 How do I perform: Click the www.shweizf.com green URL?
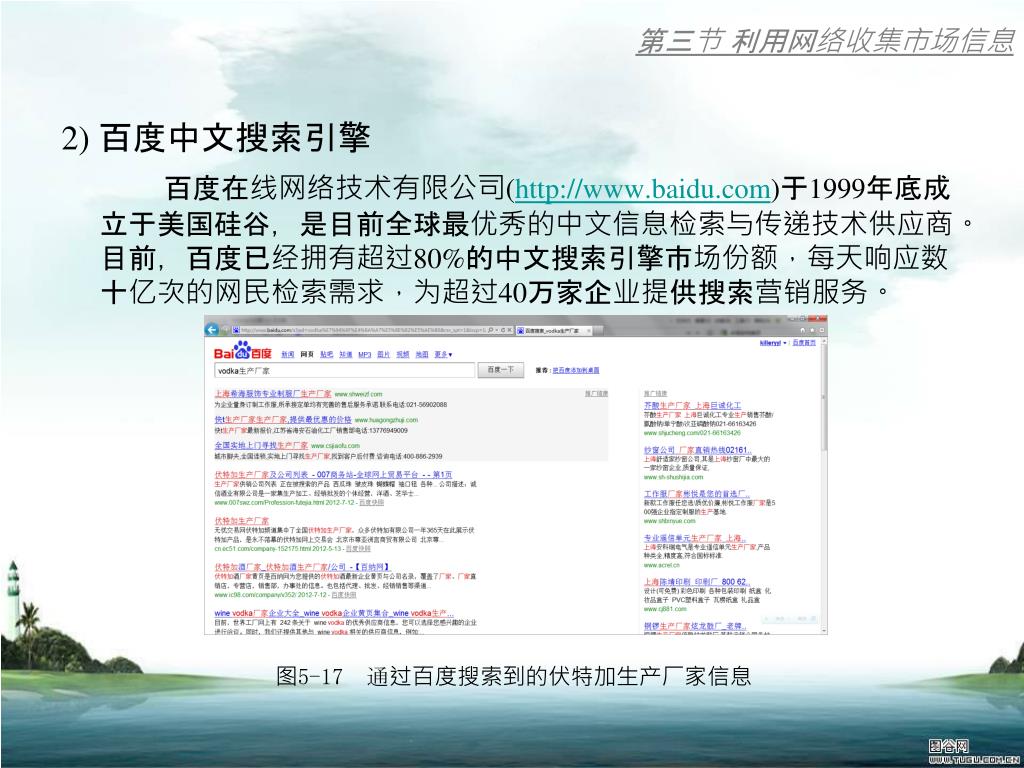[x=358, y=394]
